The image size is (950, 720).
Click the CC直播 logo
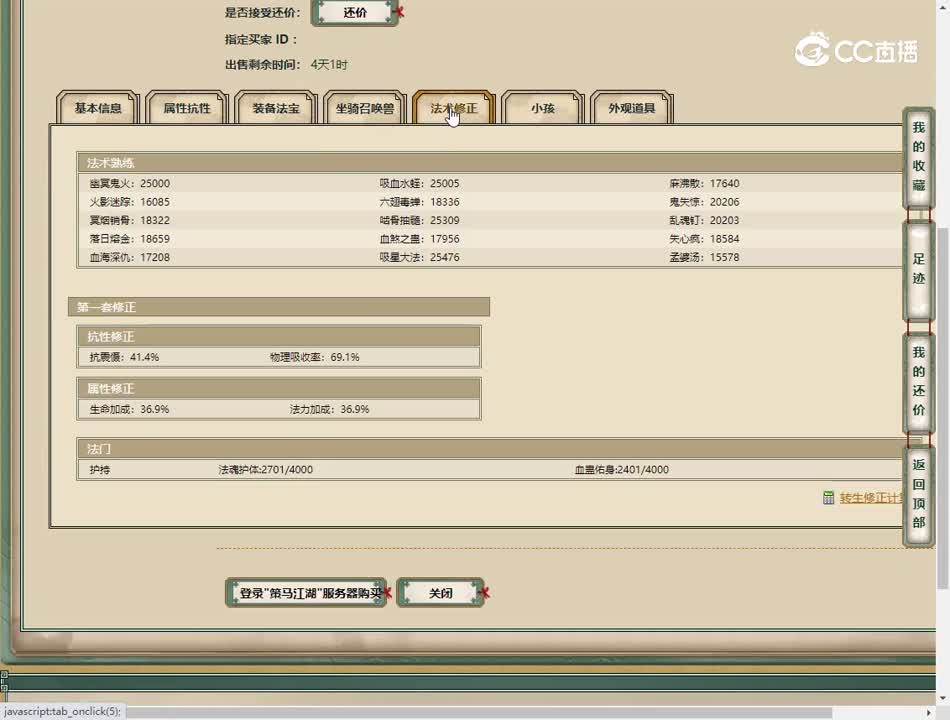click(857, 50)
